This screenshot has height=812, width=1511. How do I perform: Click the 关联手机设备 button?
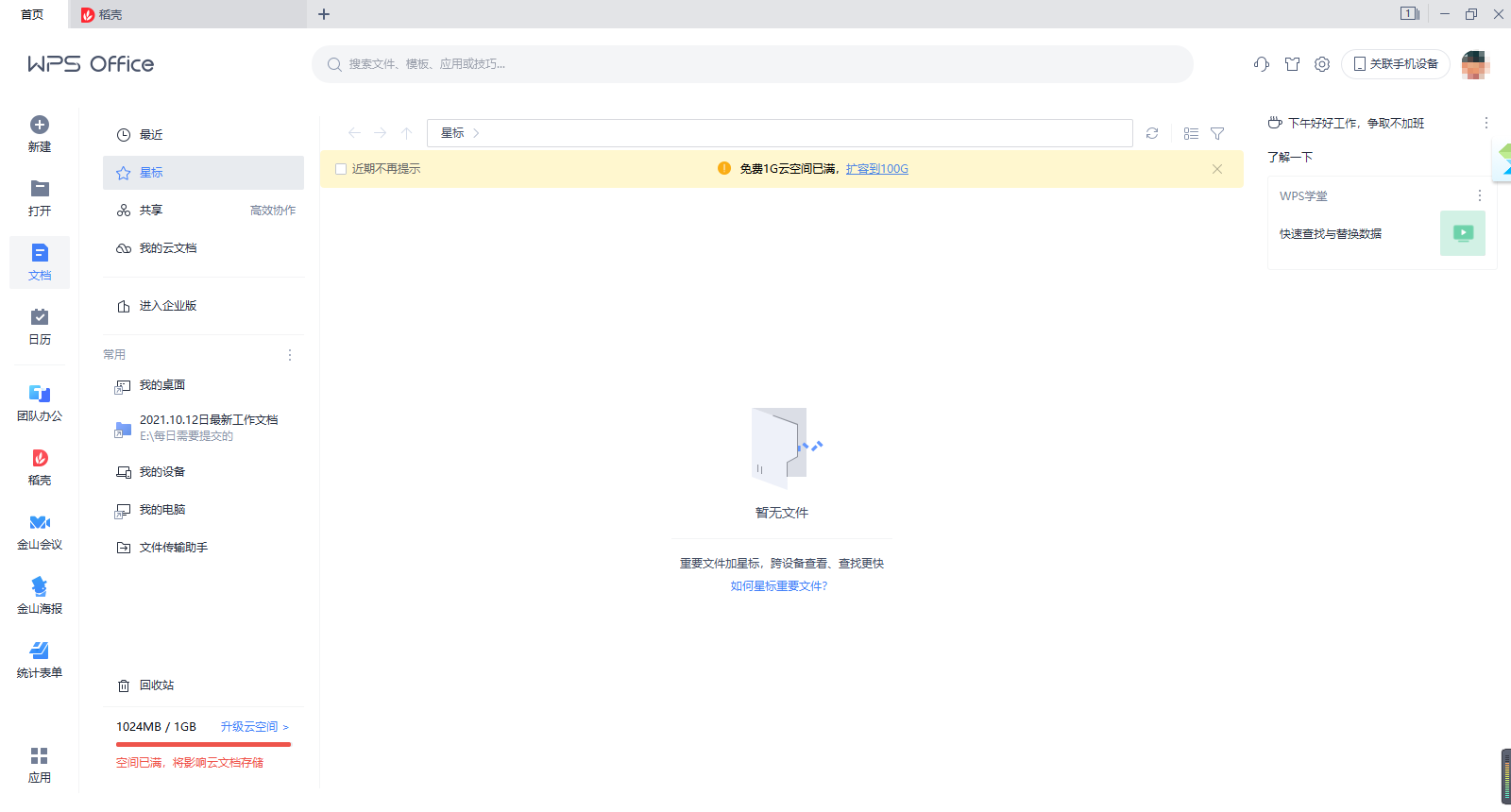[1395, 64]
